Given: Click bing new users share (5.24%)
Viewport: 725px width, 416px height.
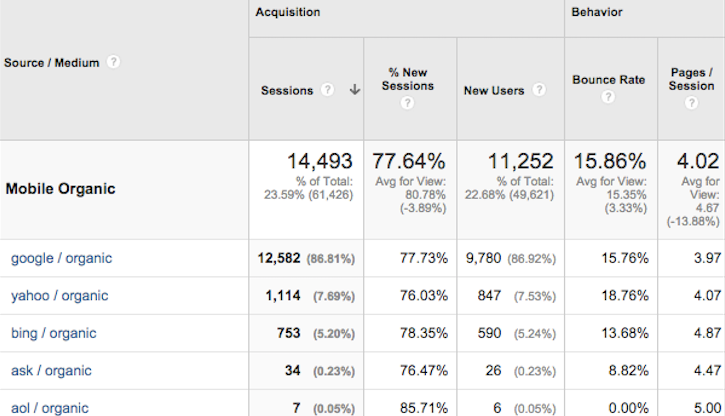Looking at the screenshot, I should point(535,334).
